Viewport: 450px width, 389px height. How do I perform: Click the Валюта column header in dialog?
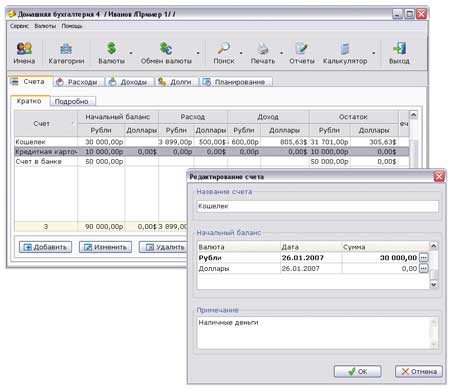[x=238, y=247]
